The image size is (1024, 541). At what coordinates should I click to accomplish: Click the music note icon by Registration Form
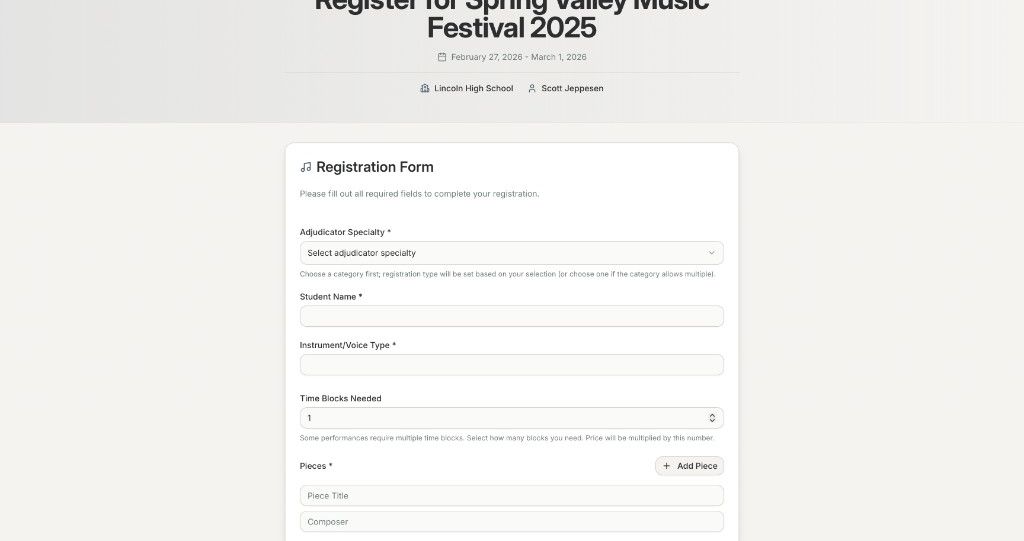pyautogui.click(x=306, y=167)
